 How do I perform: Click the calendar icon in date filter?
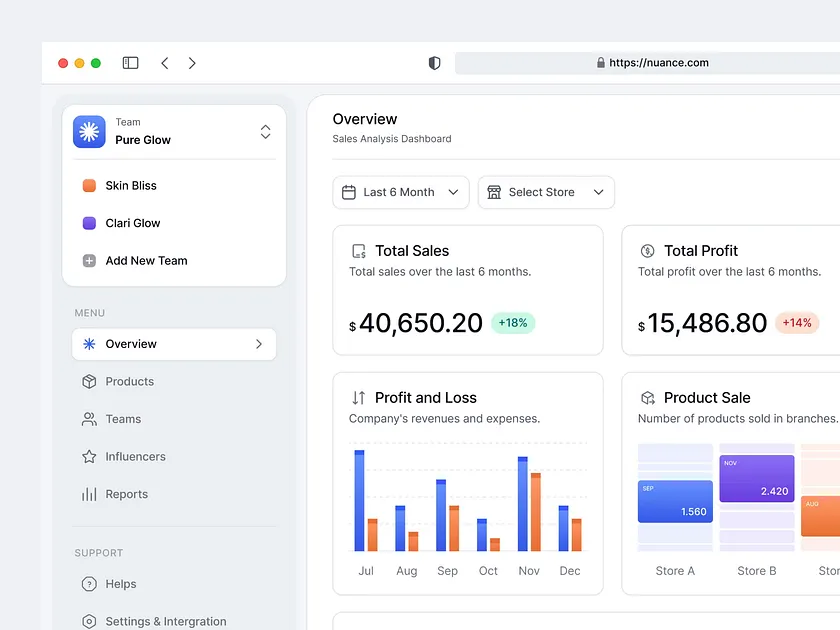coord(349,192)
